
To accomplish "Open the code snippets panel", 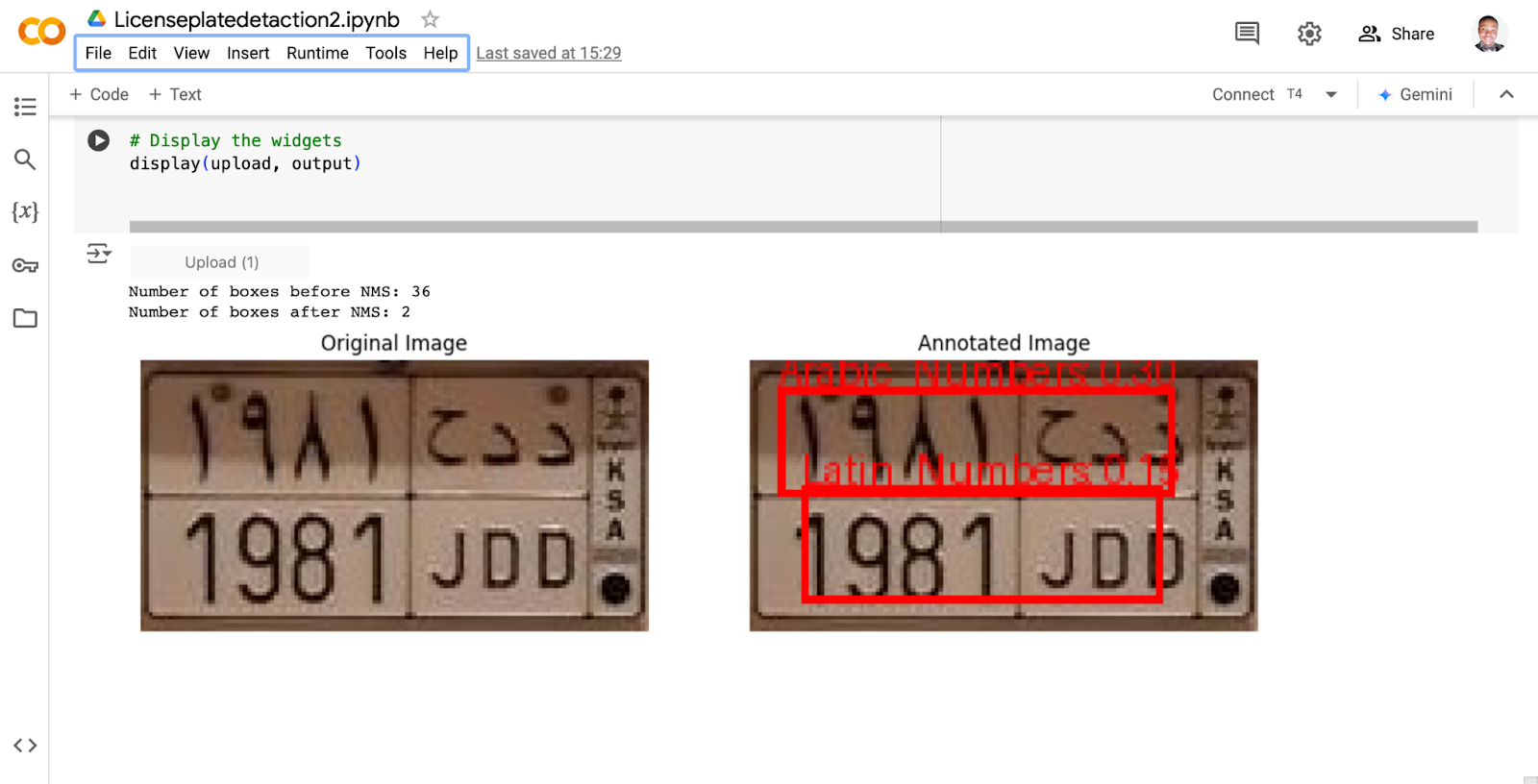I will point(25,746).
